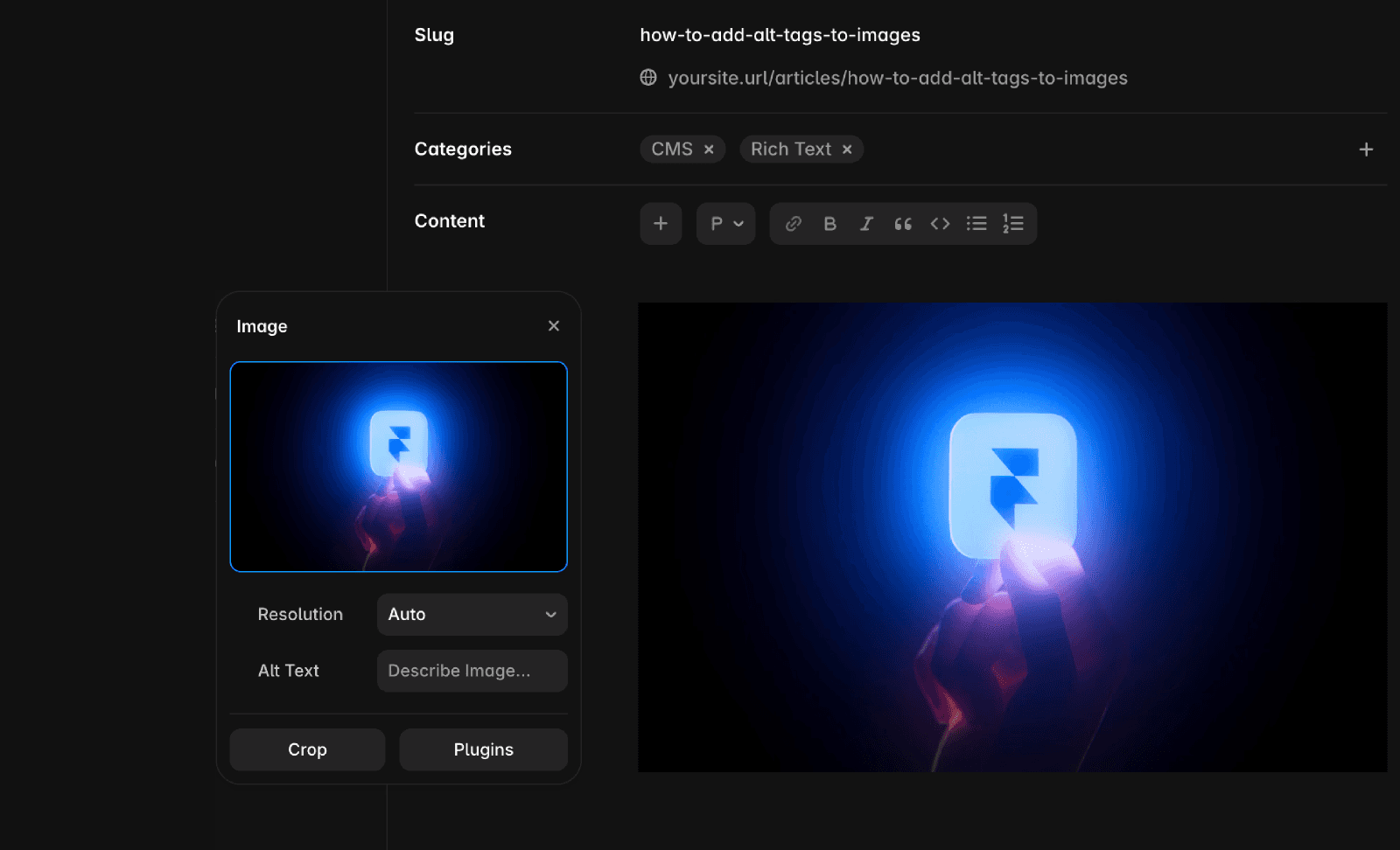This screenshot has width=1400, height=850.
Task: Insert a numbered list
Action: (x=1013, y=224)
